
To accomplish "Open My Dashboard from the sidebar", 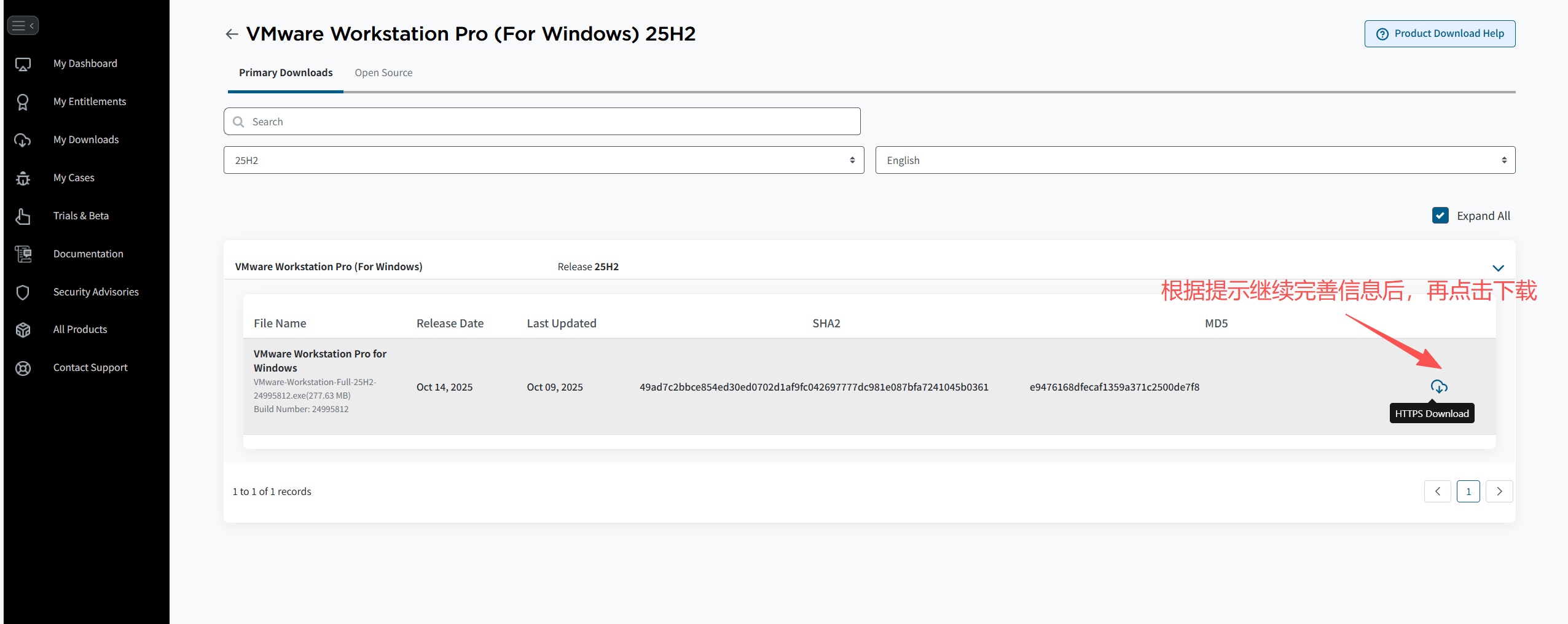I will 85,64.
